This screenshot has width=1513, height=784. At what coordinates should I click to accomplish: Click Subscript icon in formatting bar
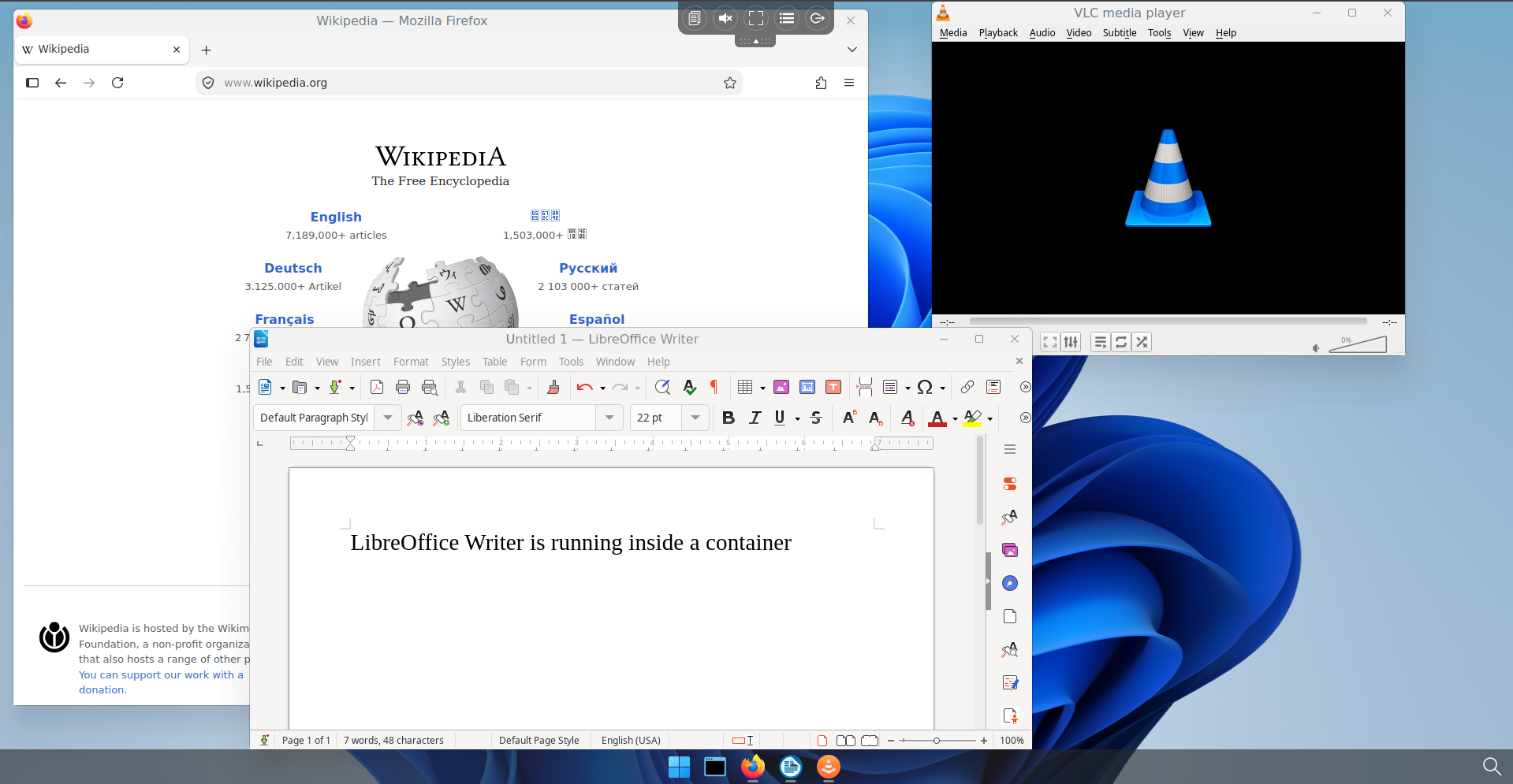tap(875, 418)
